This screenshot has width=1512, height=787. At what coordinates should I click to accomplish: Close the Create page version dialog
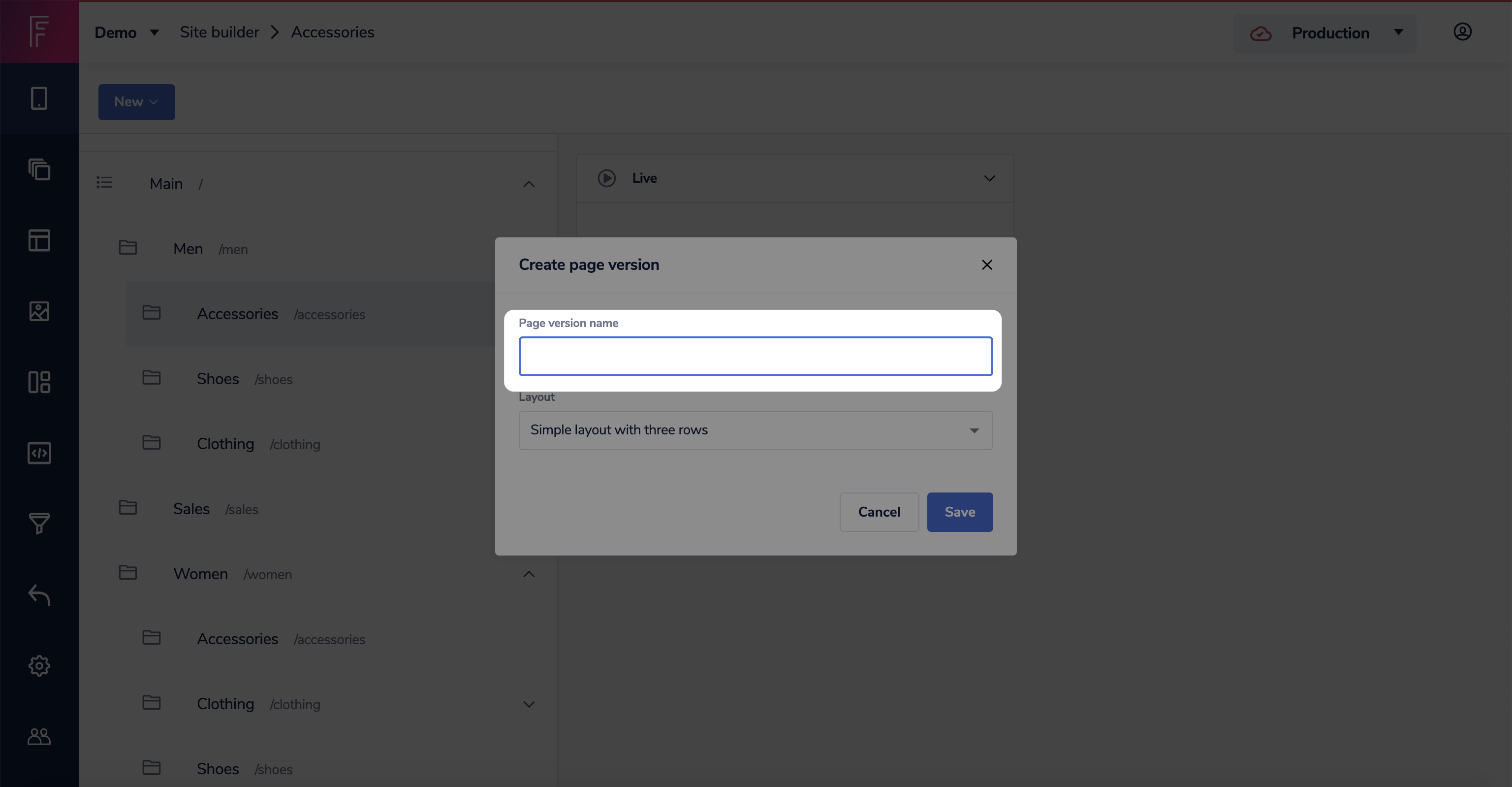[987, 265]
